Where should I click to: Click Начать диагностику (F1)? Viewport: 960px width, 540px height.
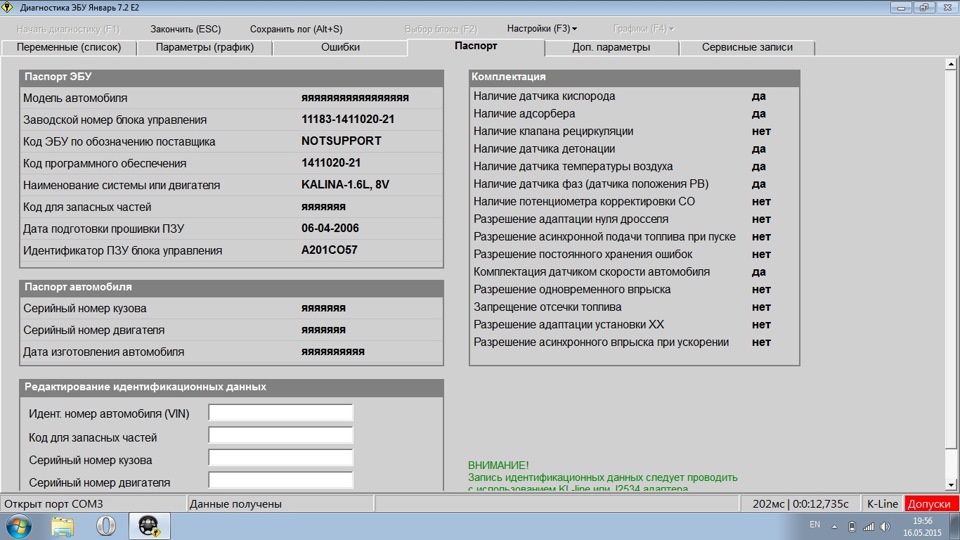coord(68,29)
